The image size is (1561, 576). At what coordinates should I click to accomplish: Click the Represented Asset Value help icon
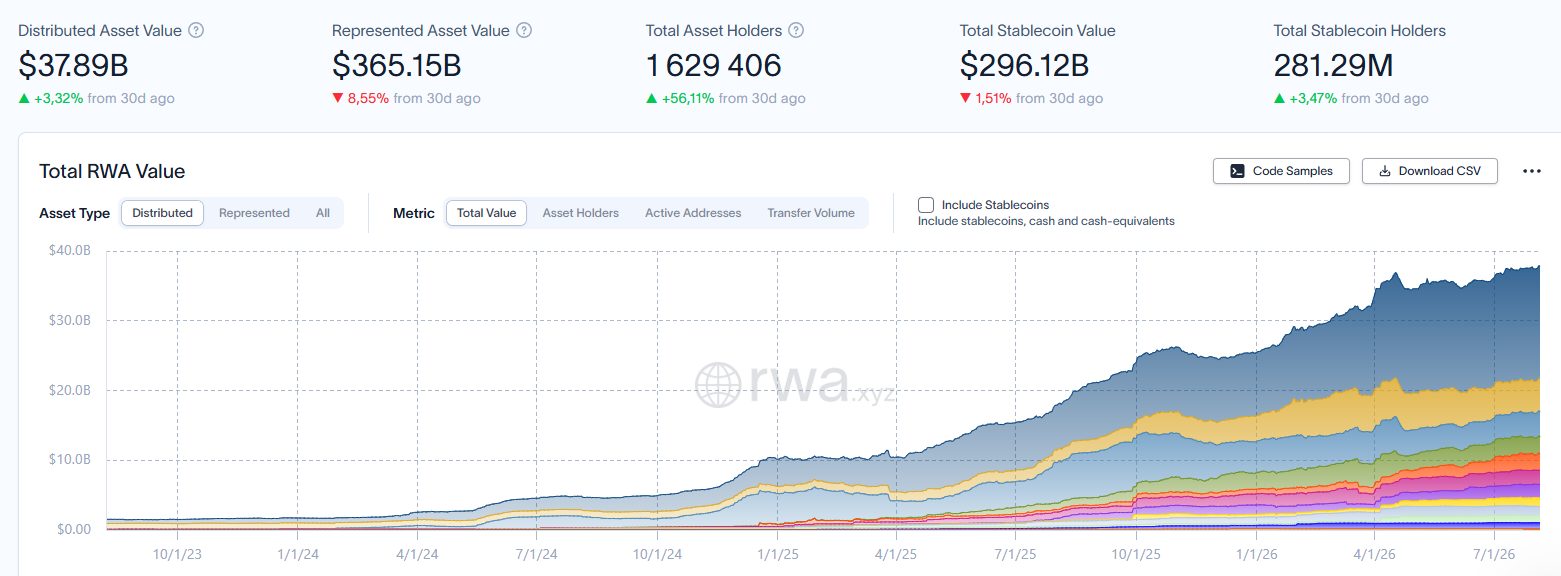[x=524, y=30]
